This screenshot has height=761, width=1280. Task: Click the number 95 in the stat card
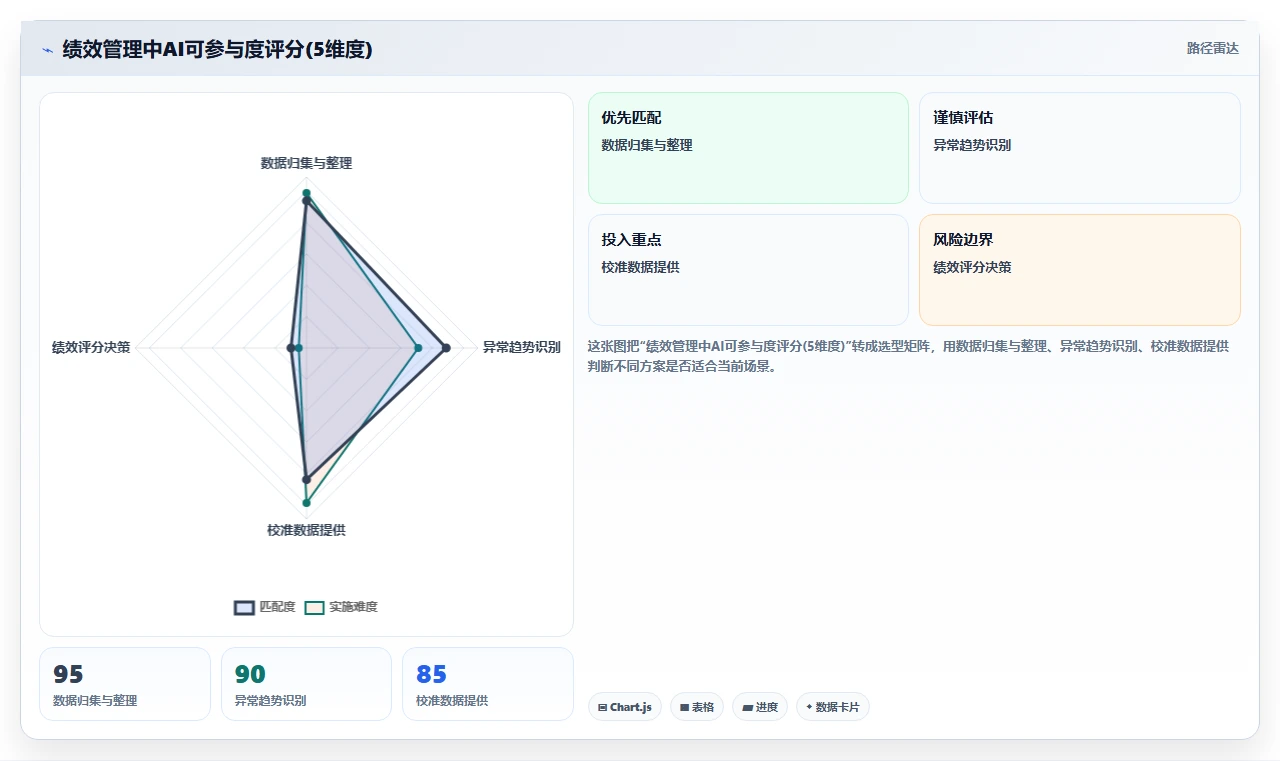pyautogui.click(x=68, y=674)
